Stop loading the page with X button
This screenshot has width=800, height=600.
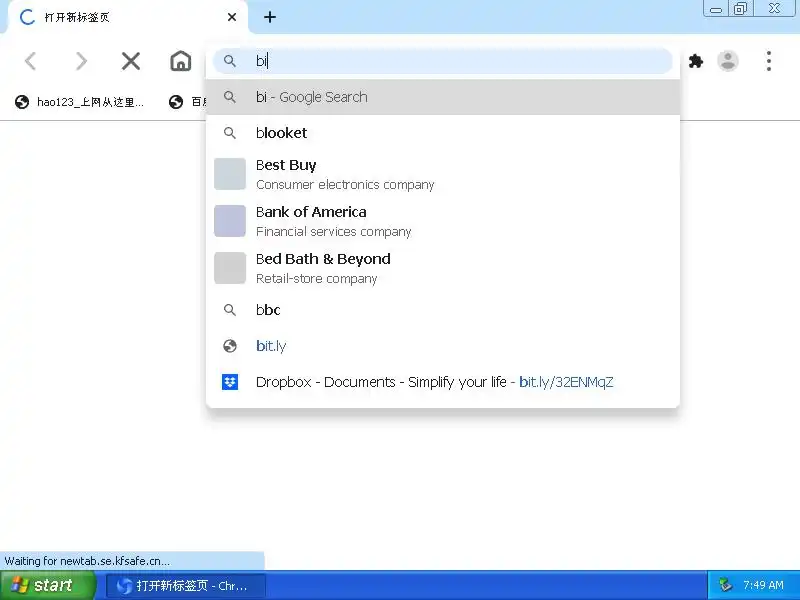tap(131, 61)
